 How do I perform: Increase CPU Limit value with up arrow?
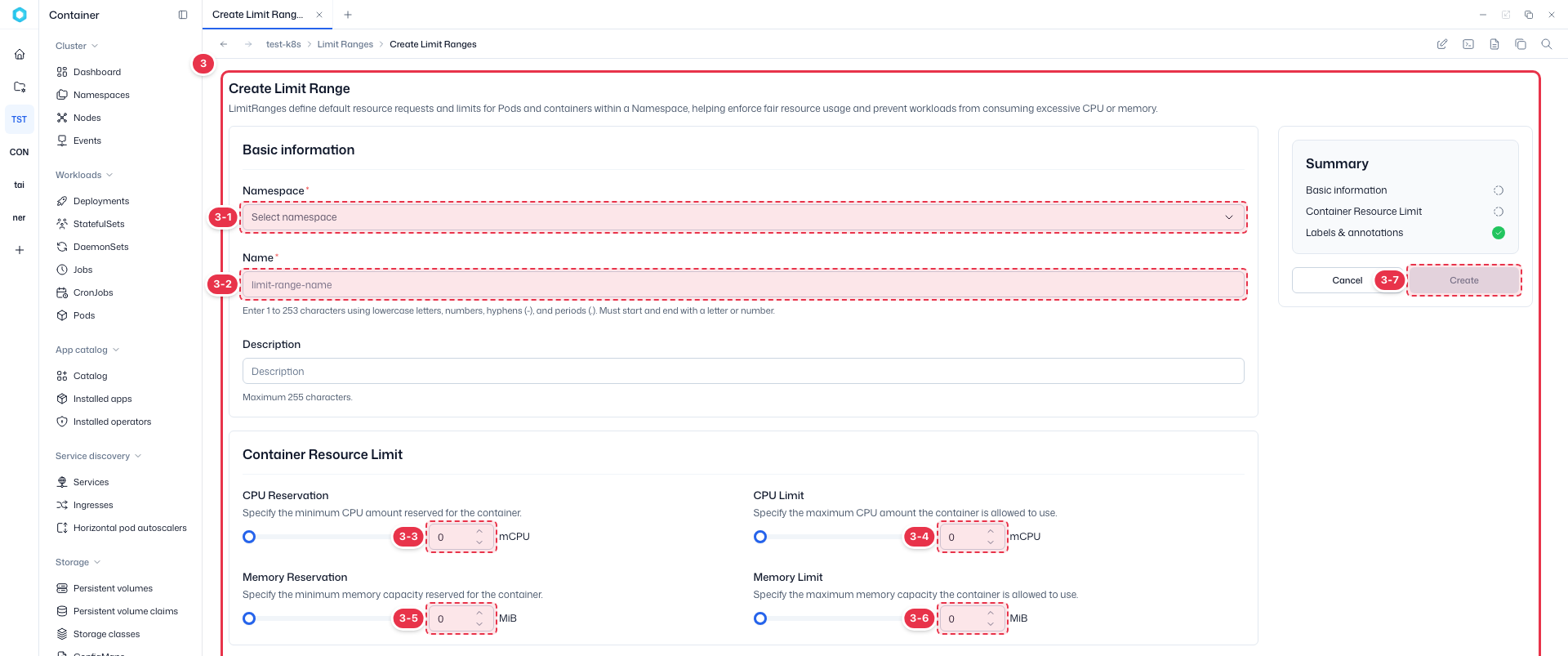pyautogui.click(x=991, y=532)
